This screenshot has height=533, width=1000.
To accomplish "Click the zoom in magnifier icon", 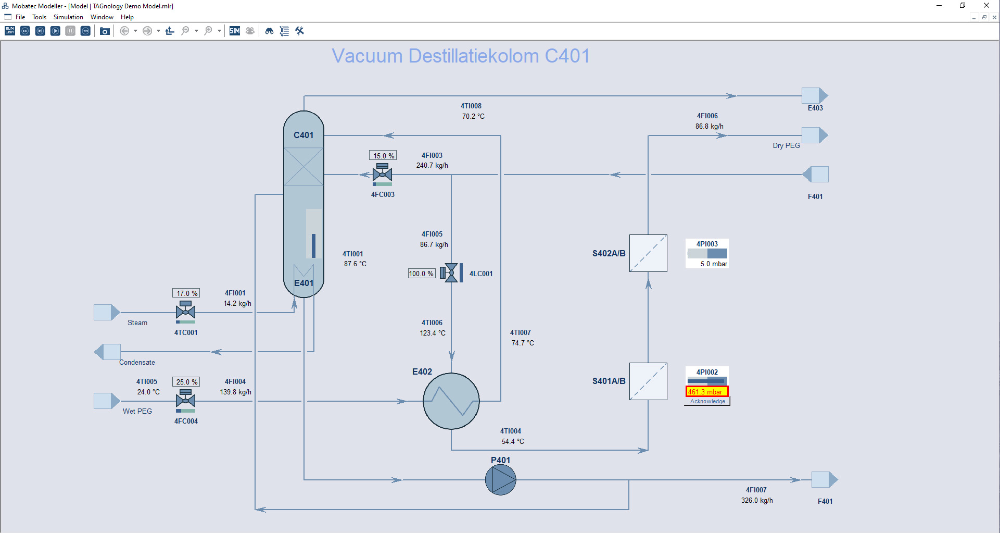I will (x=208, y=31).
